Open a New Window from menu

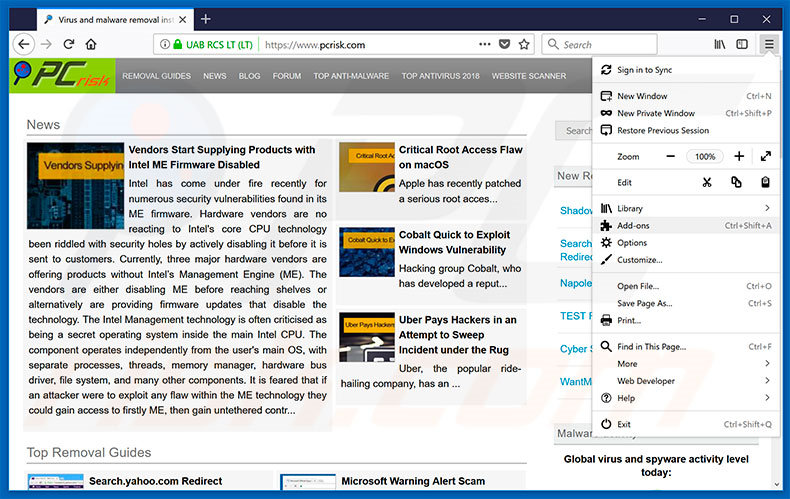(x=685, y=96)
